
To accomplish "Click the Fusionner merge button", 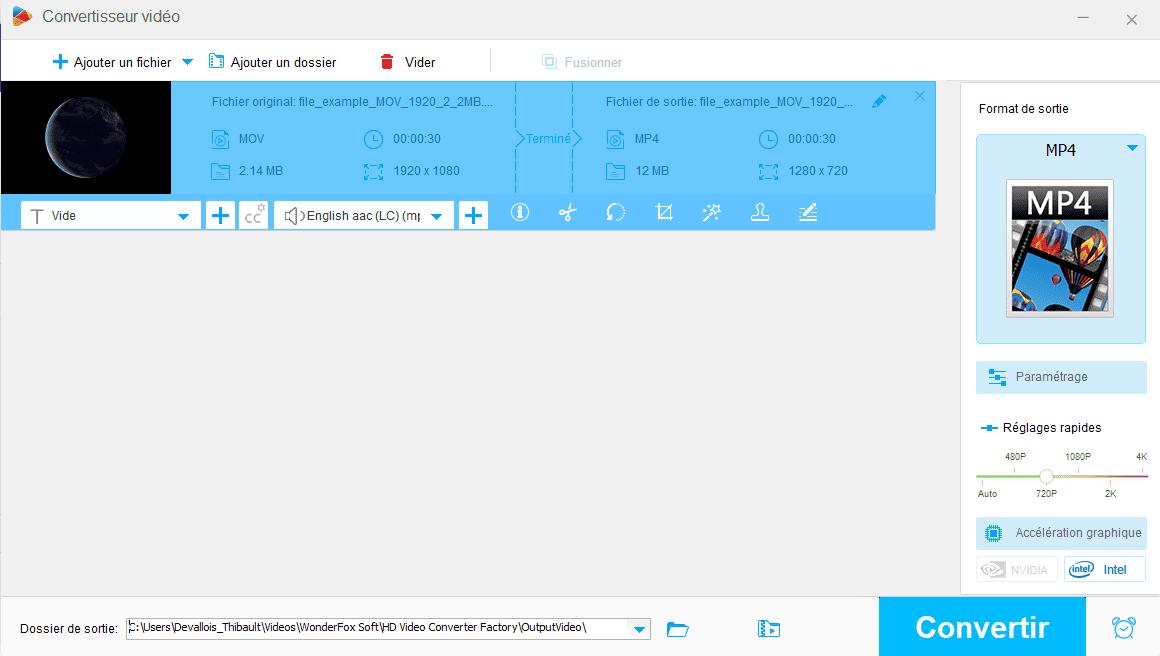I will pos(581,62).
